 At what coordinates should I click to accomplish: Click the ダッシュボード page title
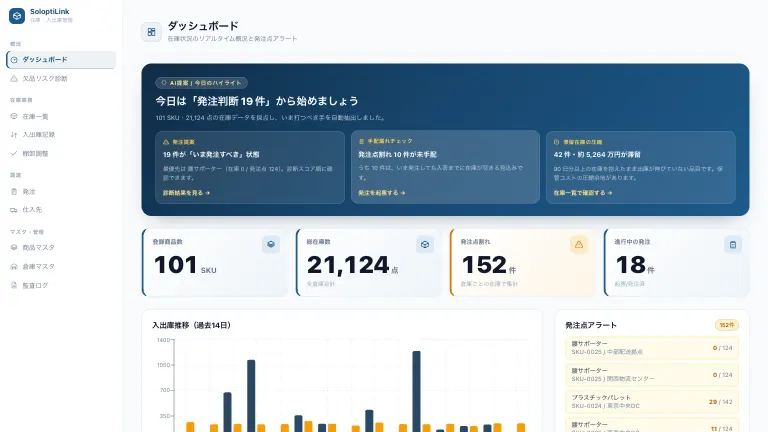(x=203, y=25)
